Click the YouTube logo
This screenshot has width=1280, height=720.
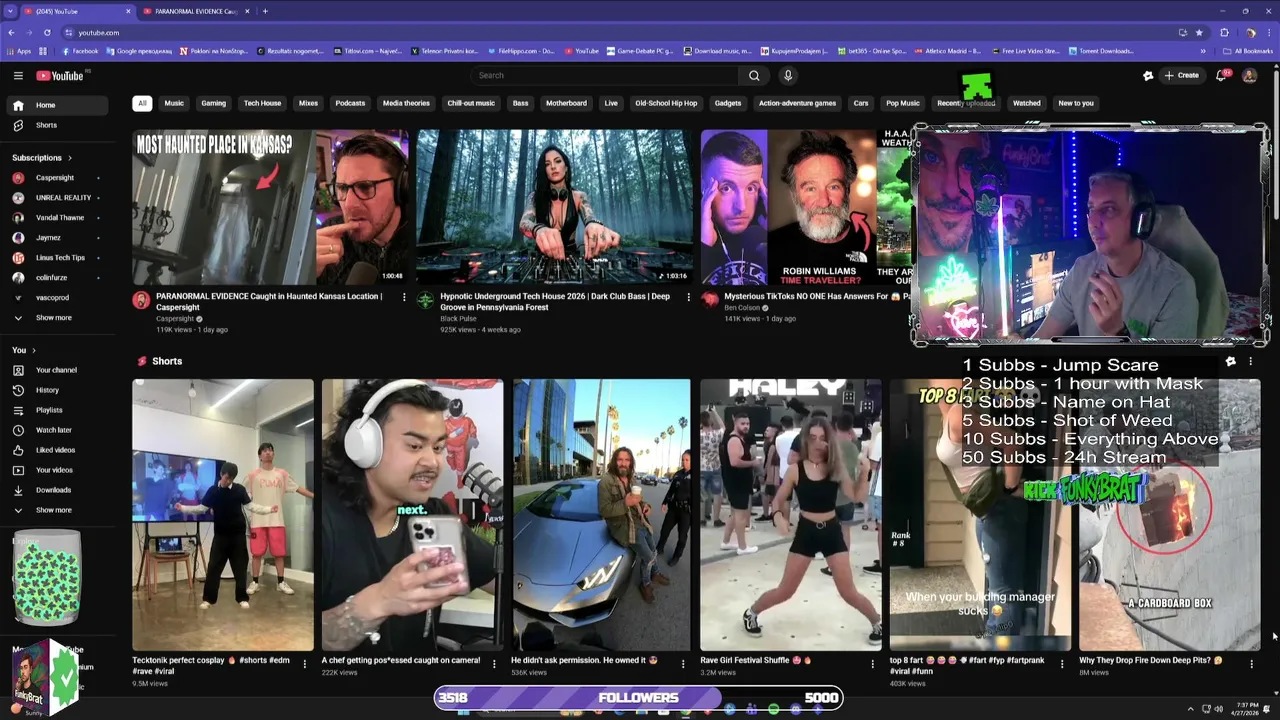click(60, 75)
